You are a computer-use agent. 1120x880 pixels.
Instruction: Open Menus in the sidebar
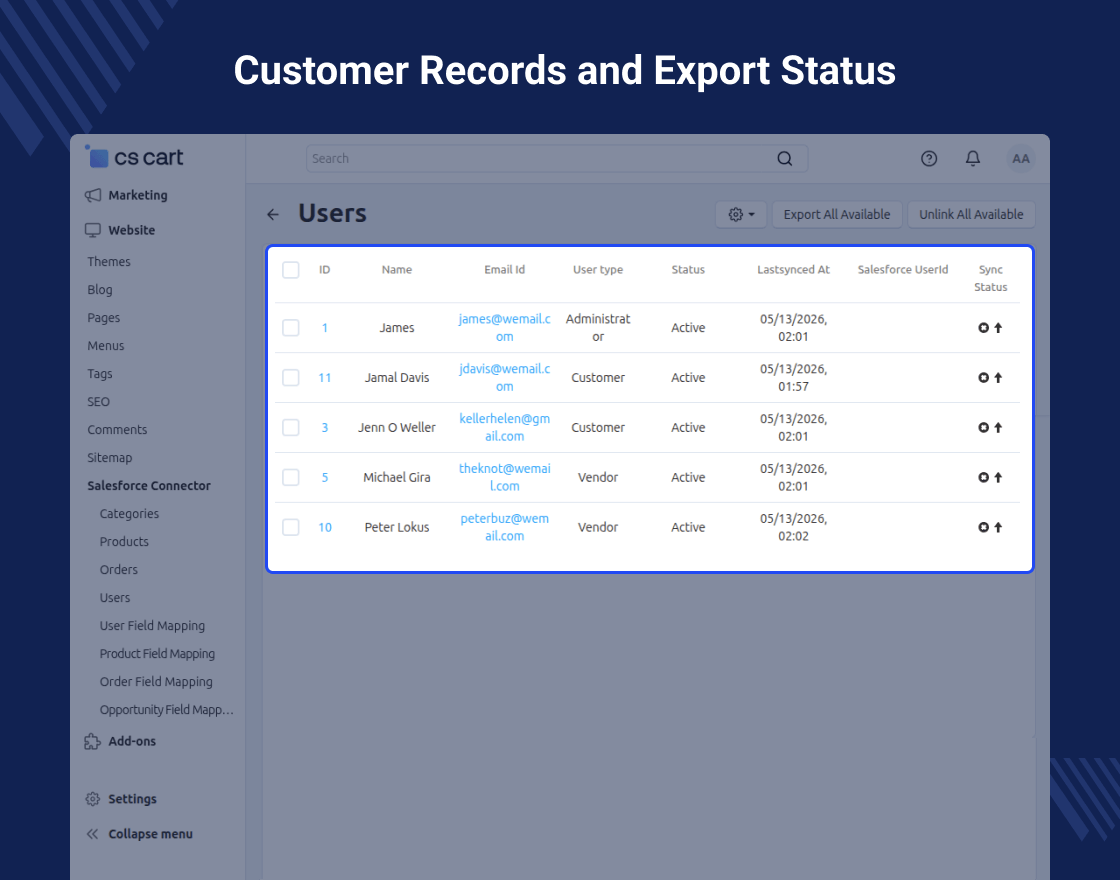point(106,346)
